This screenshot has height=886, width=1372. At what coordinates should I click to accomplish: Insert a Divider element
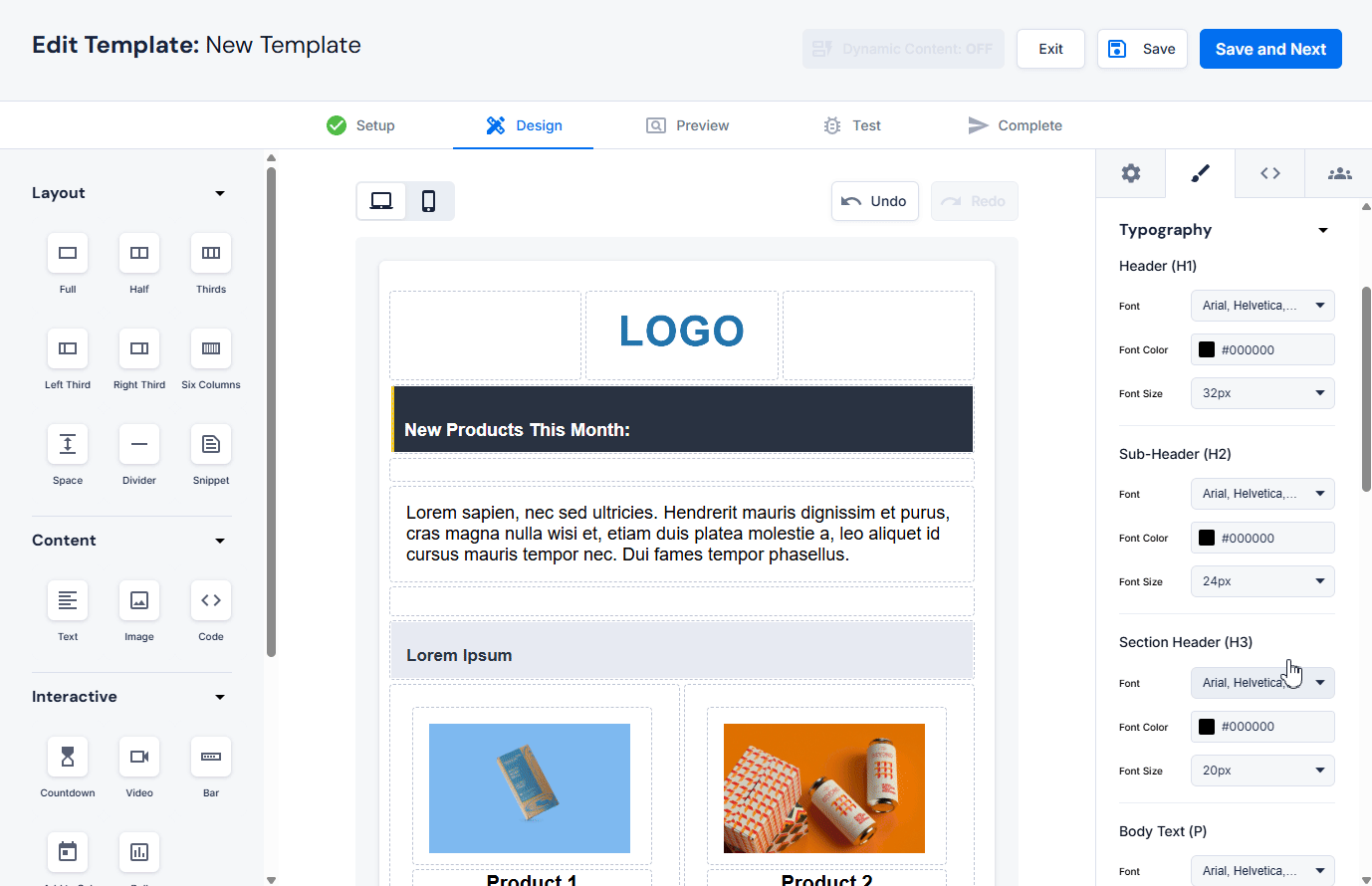click(x=139, y=445)
